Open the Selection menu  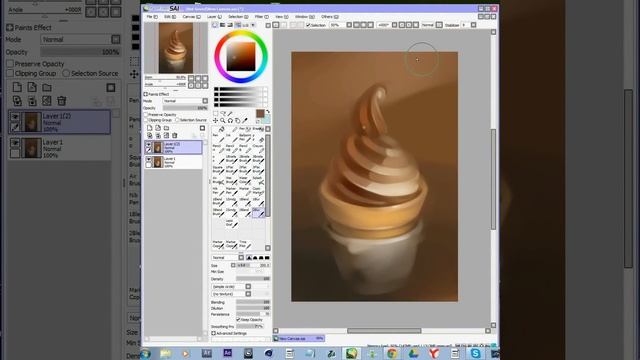[x=238, y=17]
